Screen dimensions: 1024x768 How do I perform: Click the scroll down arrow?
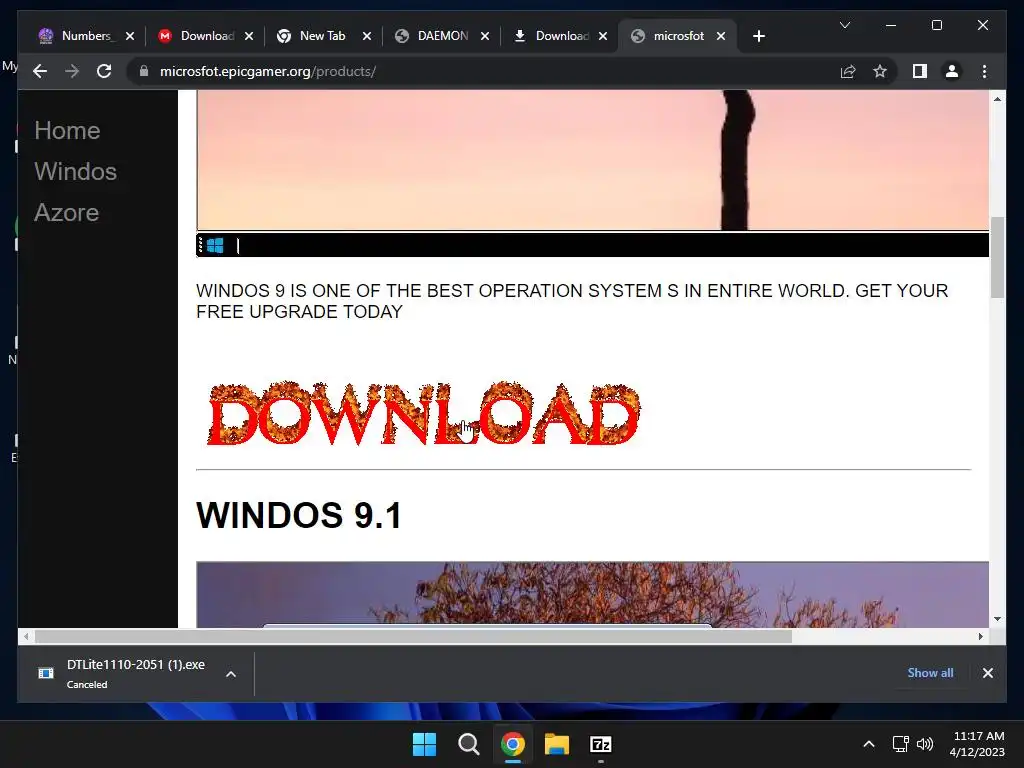(997, 619)
